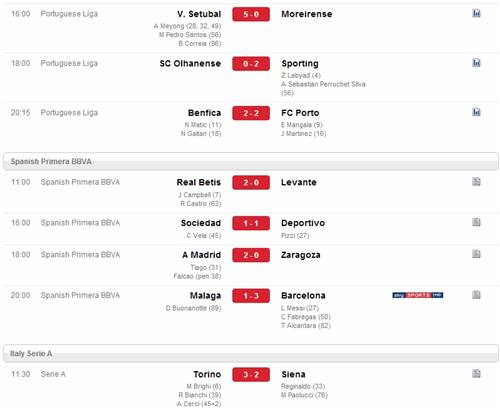
Task: Open the Benfica team link
Action: 204,113
